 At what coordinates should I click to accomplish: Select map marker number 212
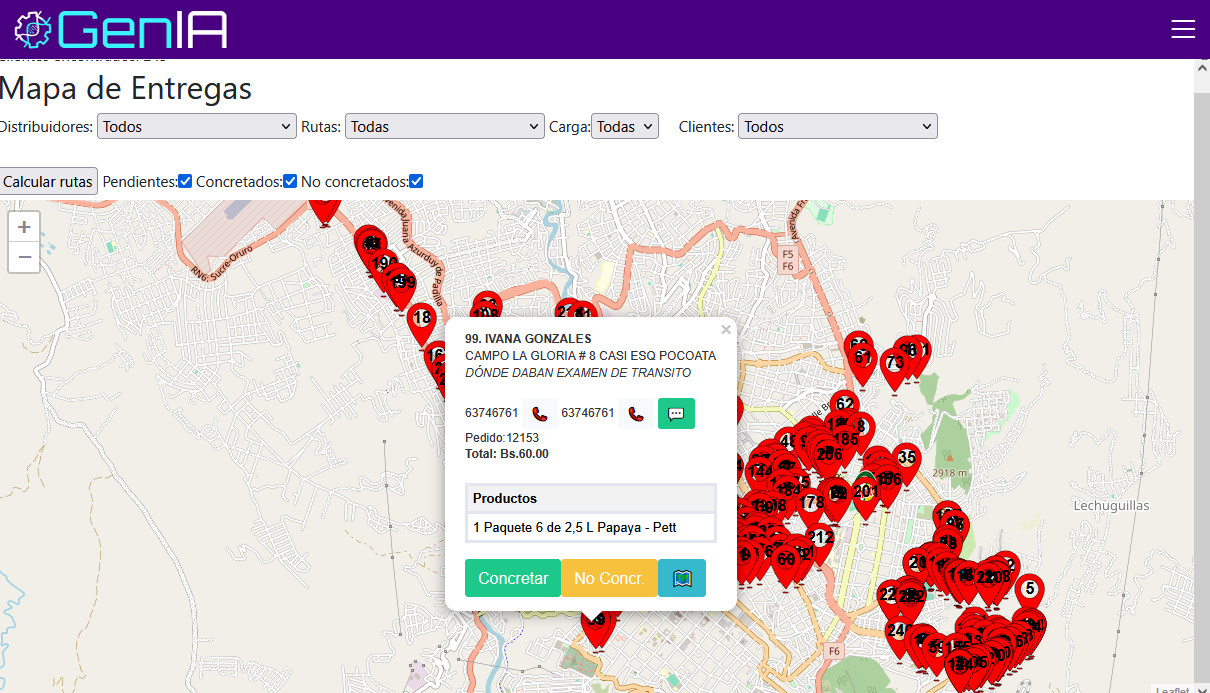coord(820,544)
